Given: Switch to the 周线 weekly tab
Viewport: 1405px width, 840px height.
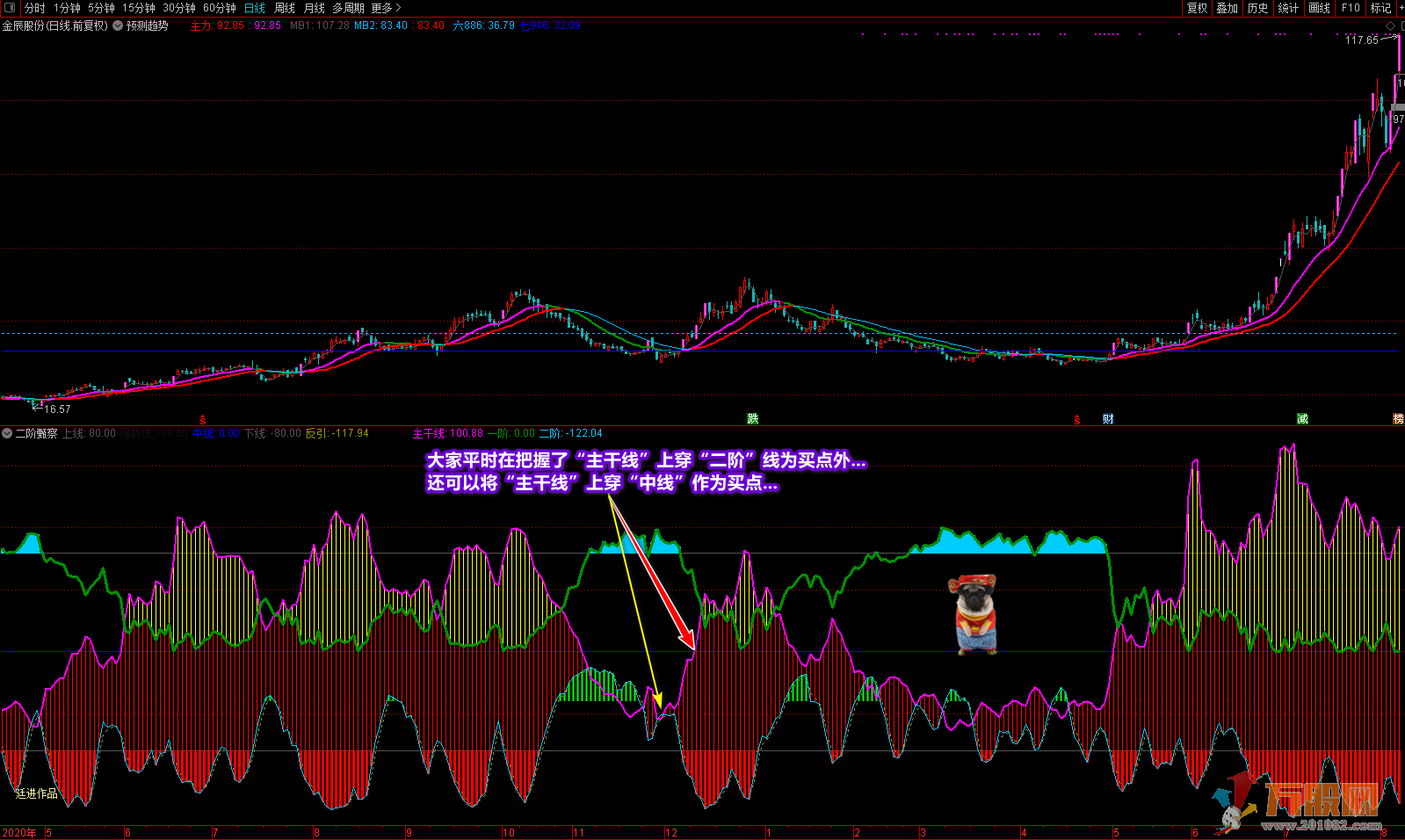Looking at the screenshot, I should pos(284,8).
